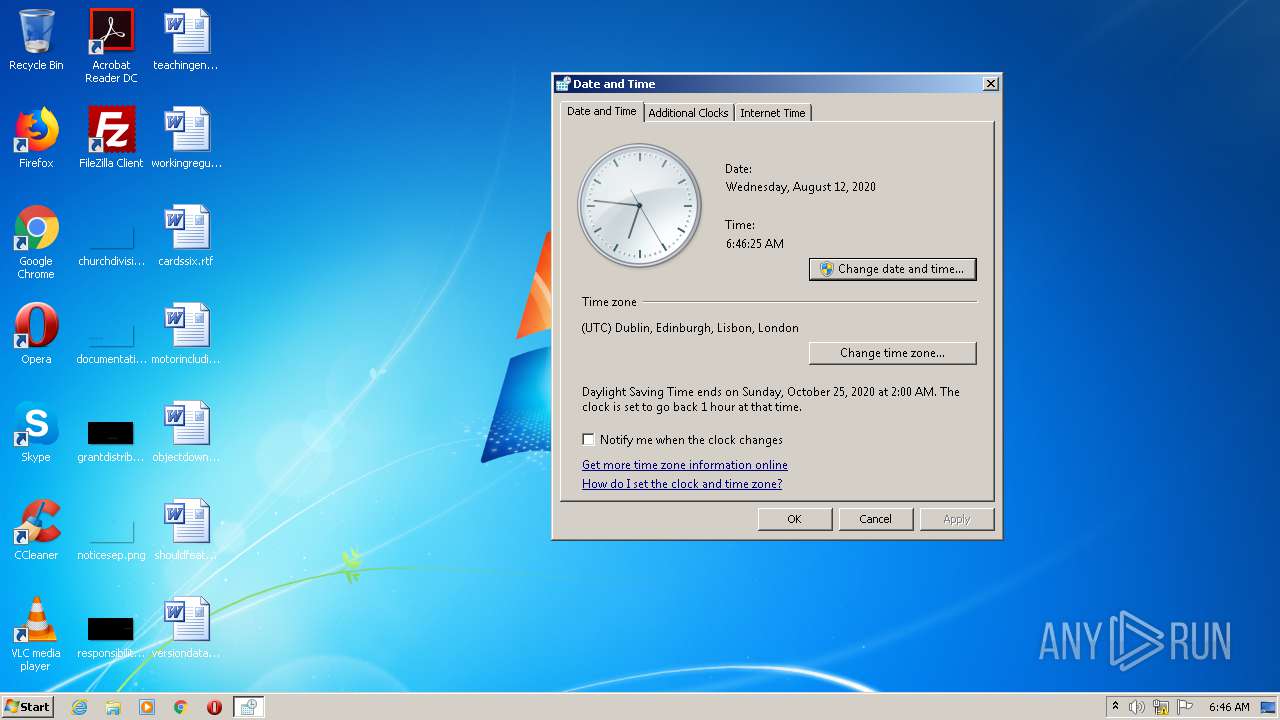1280x720 pixels.
Task: Open How do I set the clock link
Action: 682,484
